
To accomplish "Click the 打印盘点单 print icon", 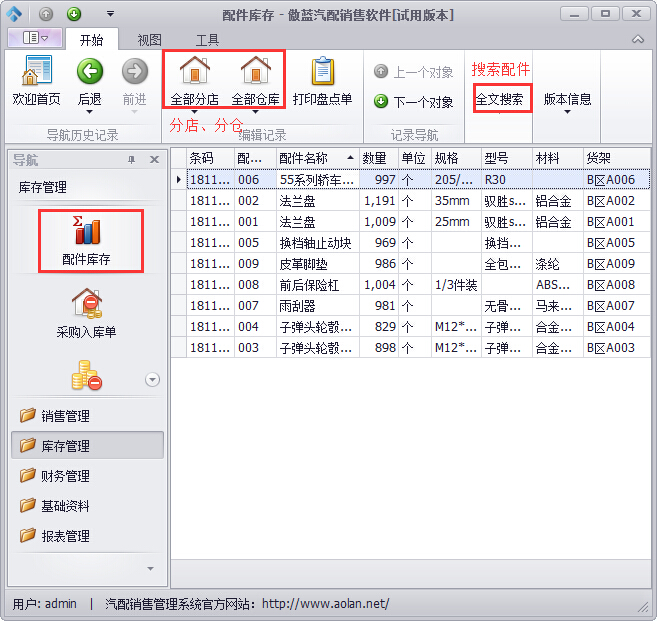I will pos(322,72).
